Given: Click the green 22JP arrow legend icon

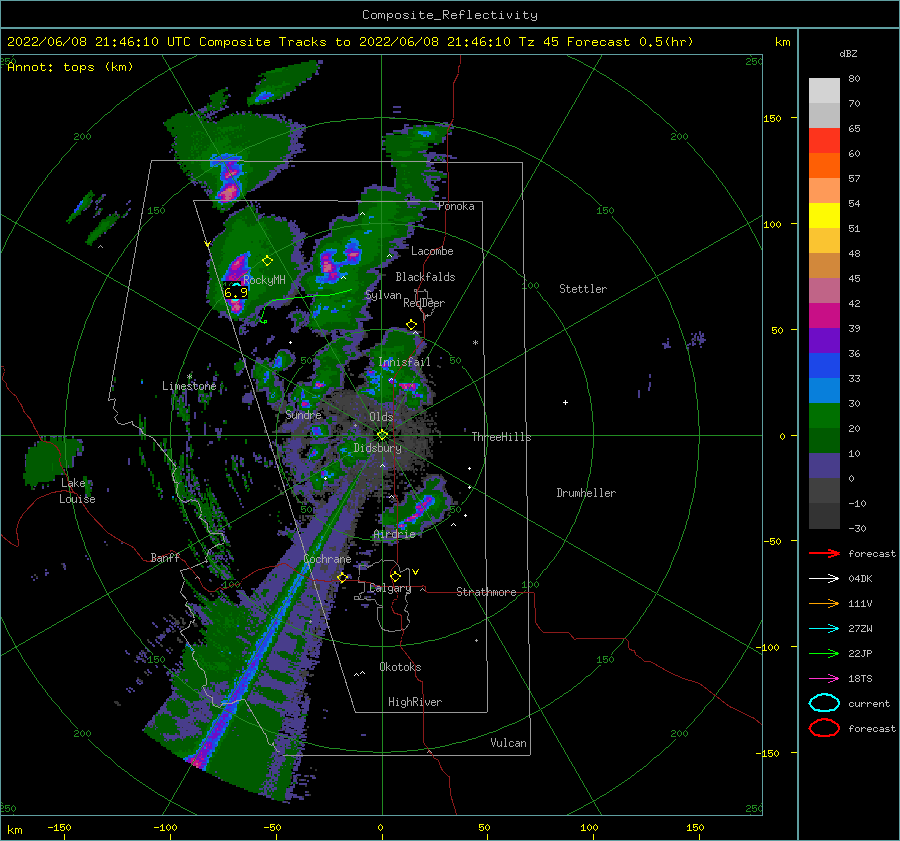Looking at the screenshot, I should tap(824, 653).
